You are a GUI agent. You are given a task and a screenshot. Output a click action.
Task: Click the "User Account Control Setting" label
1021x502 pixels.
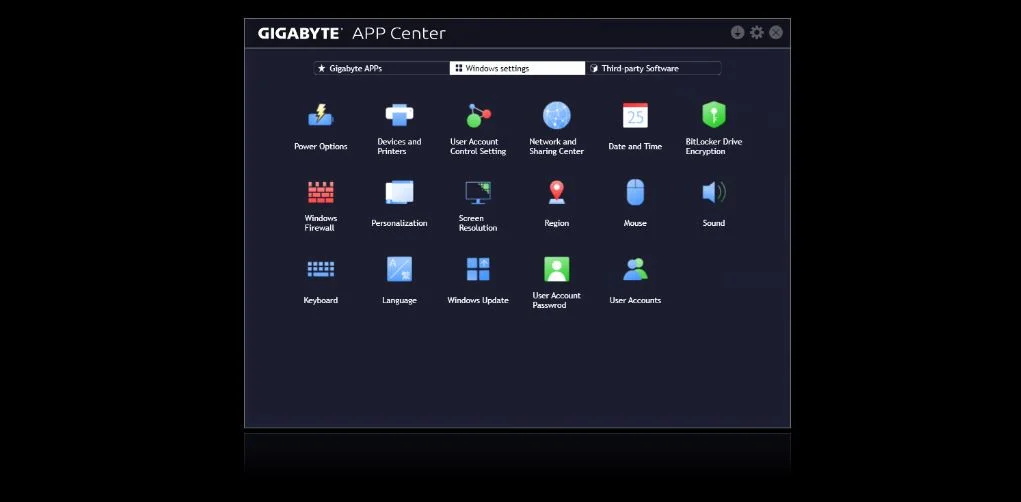[x=478, y=146]
